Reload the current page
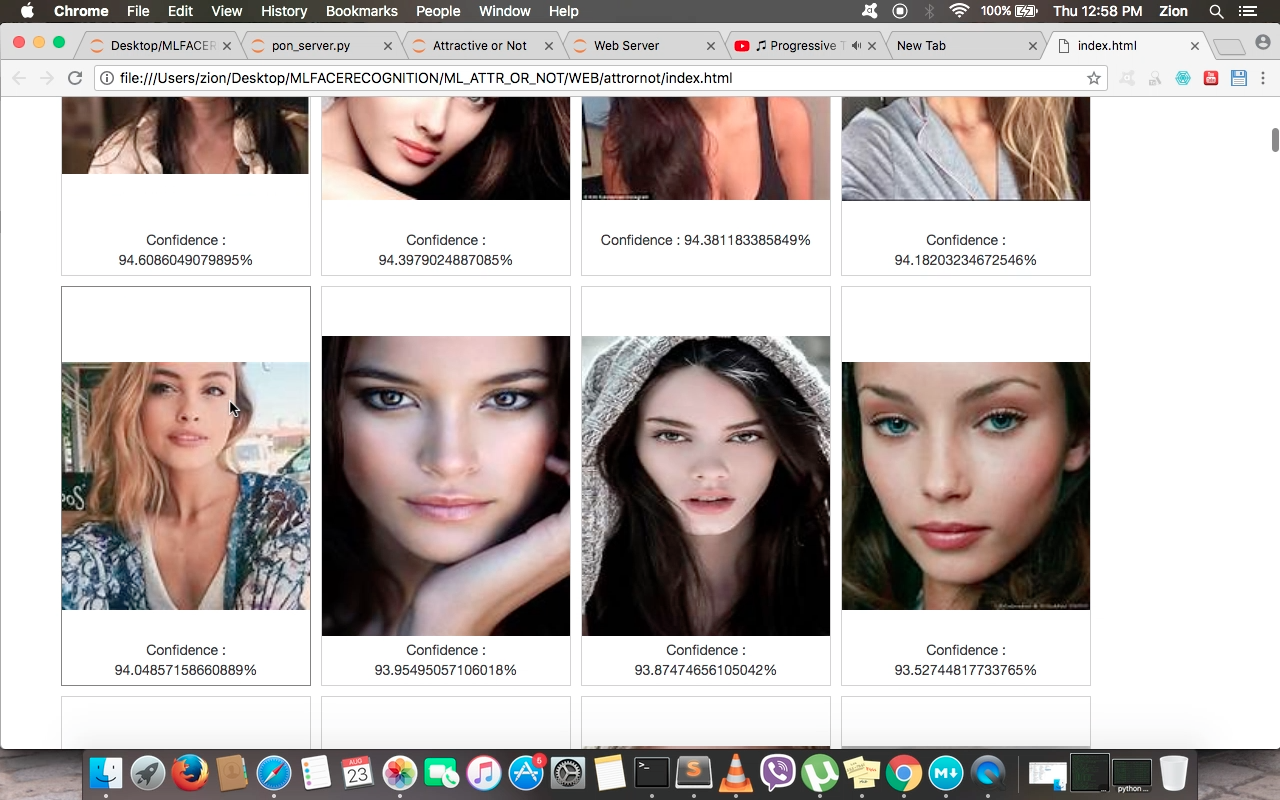Screen dimensions: 1280x800 pyautogui.click(x=75, y=78)
